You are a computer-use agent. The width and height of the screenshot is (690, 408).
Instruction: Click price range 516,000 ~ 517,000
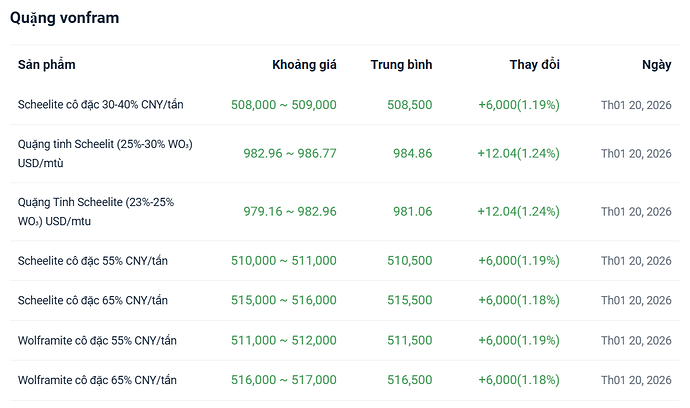[x=283, y=380]
